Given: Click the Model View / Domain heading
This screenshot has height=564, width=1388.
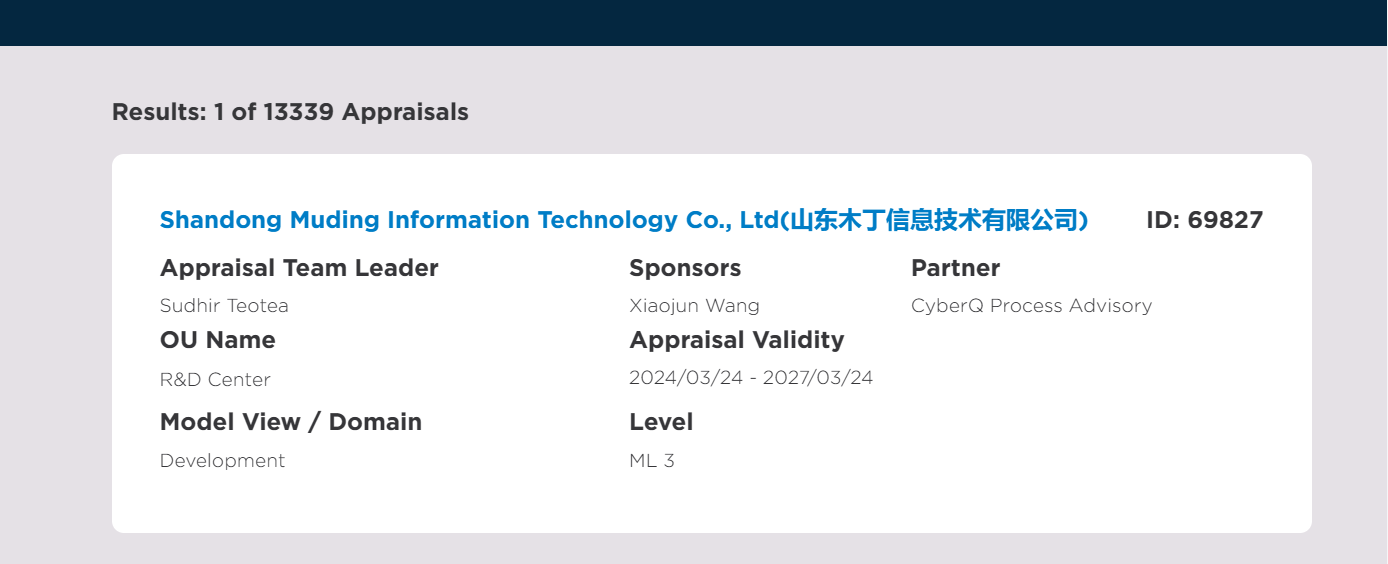Looking at the screenshot, I should (291, 422).
